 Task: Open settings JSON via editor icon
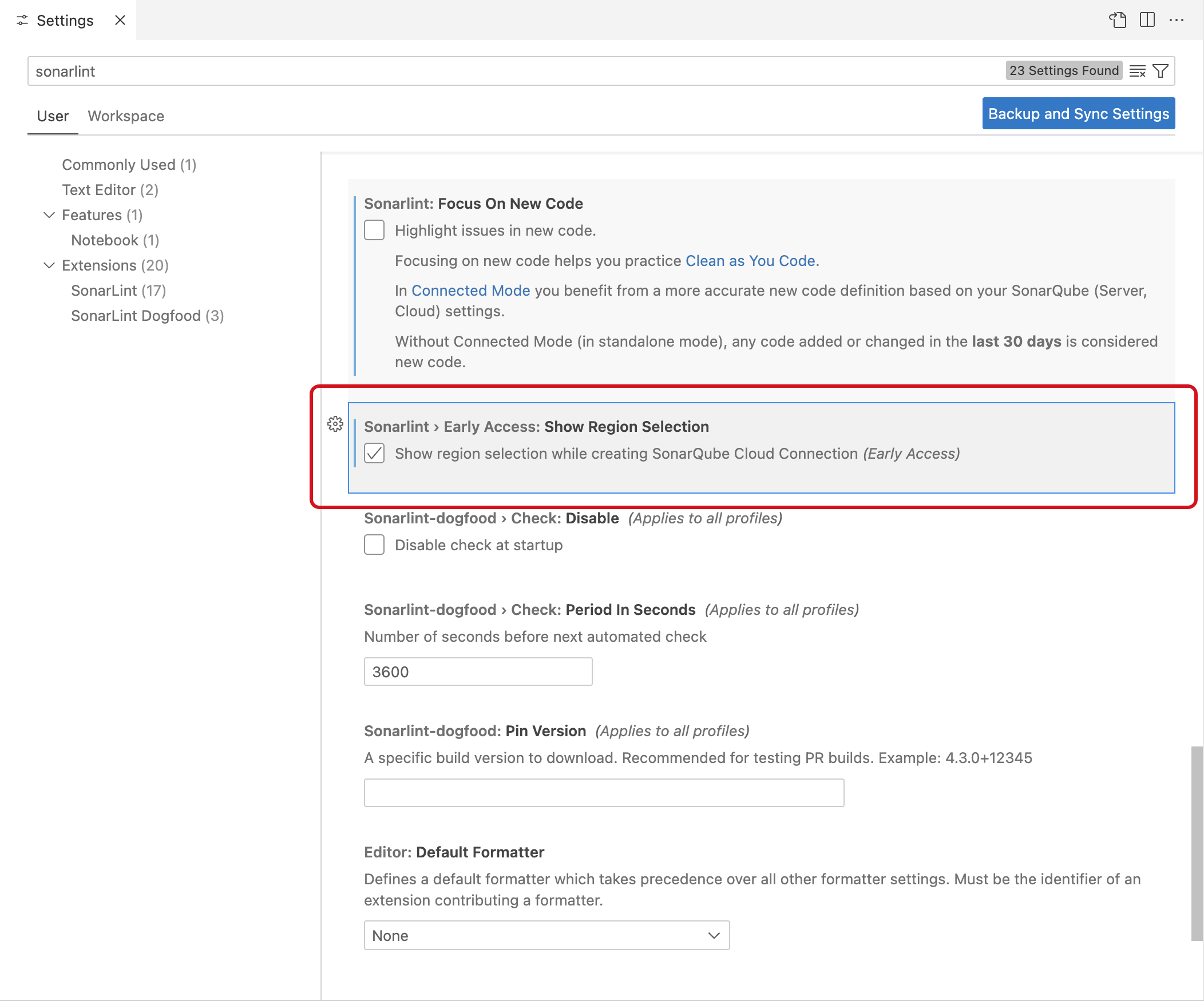point(1118,20)
